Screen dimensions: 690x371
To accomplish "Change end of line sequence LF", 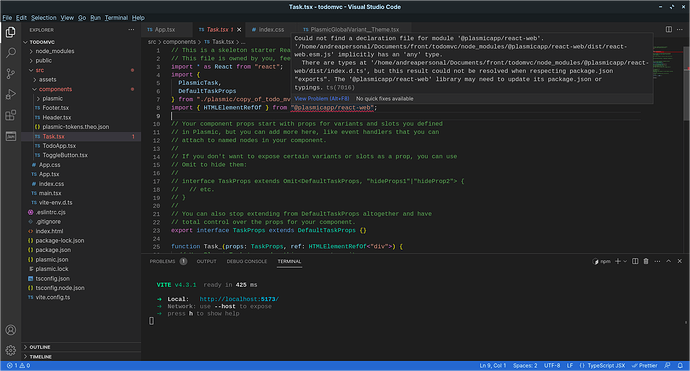I will point(570,366).
